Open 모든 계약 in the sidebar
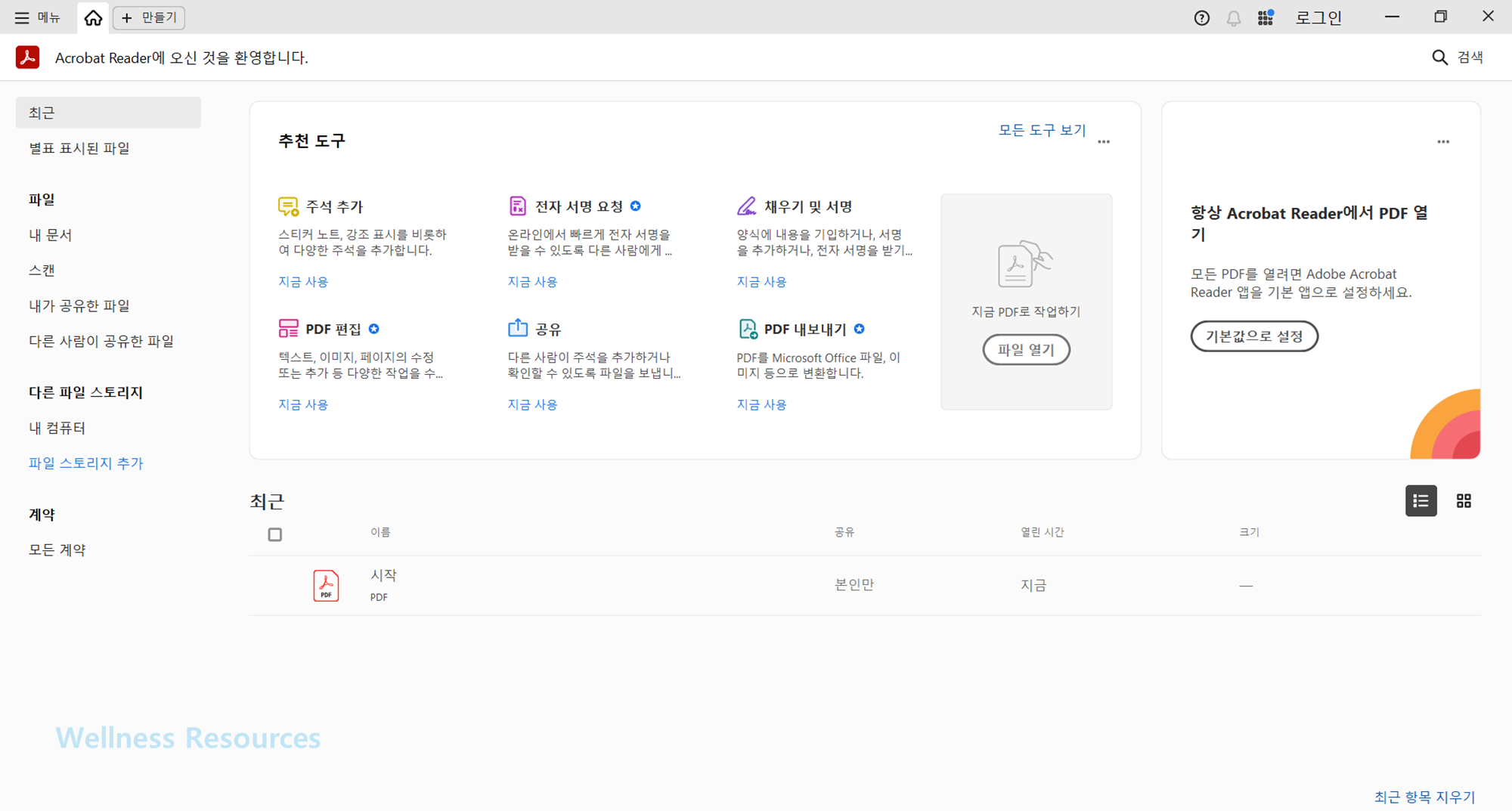 [57, 550]
